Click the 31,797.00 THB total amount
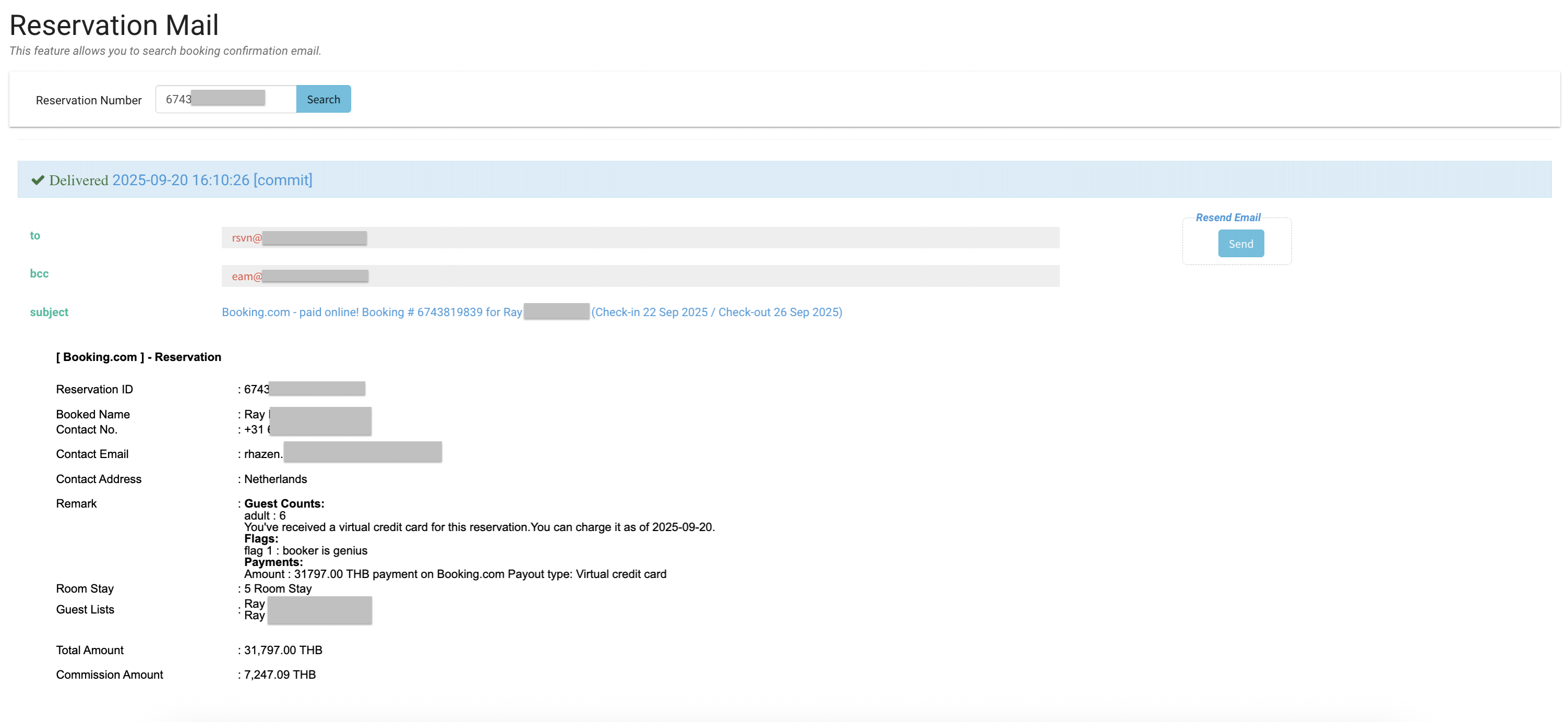This screenshot has height=722, width=1568. coord(283,650)
